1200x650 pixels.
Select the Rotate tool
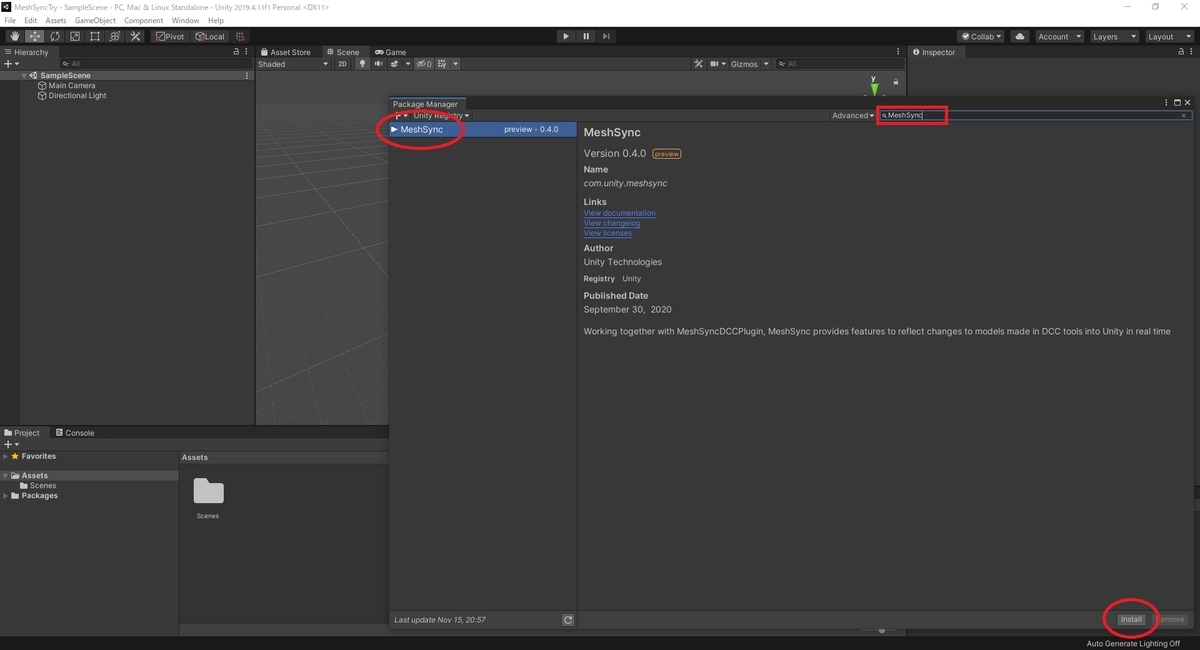55,36
